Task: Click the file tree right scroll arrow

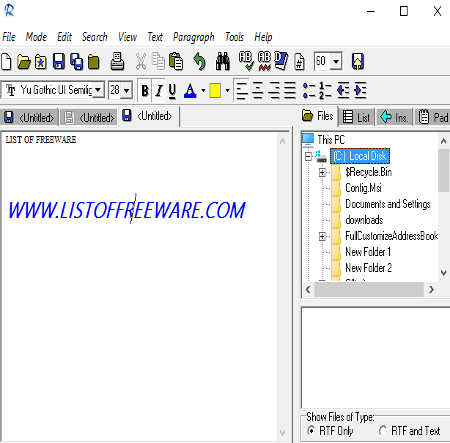Action: 431,289
